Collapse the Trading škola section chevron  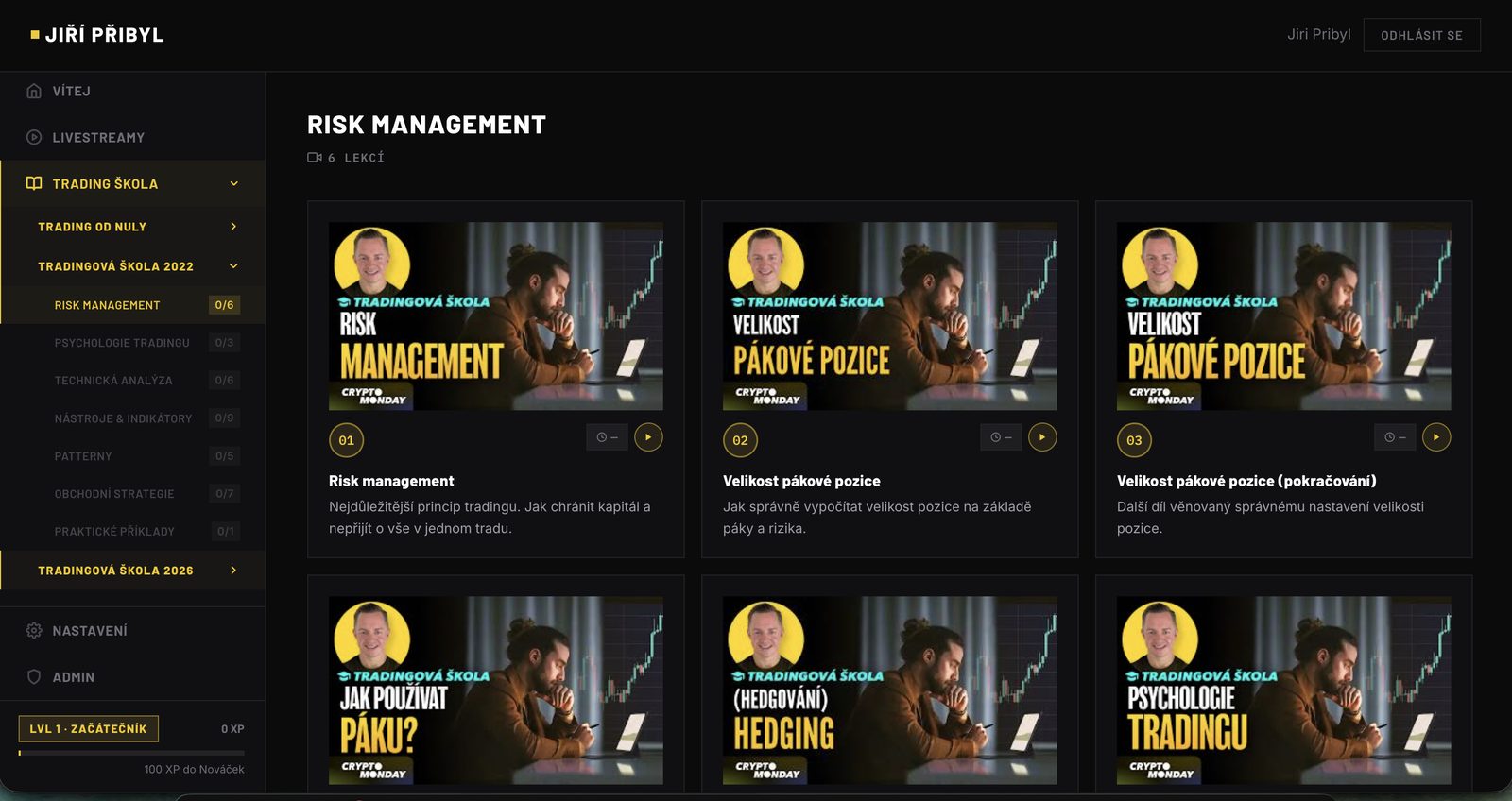[234, 183]
